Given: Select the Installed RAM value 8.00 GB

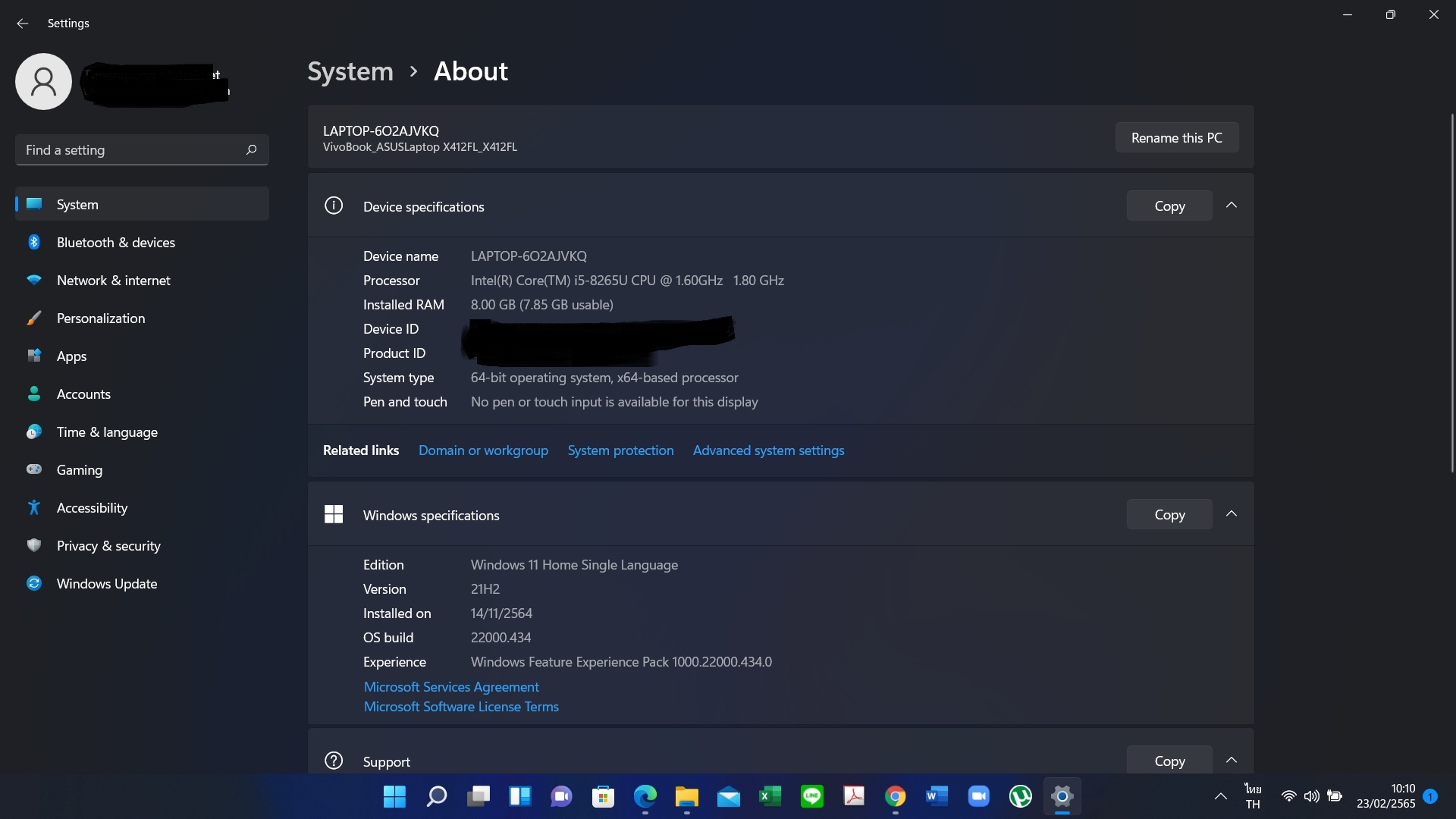Looking at the screenshot, I should coord(541,305).
